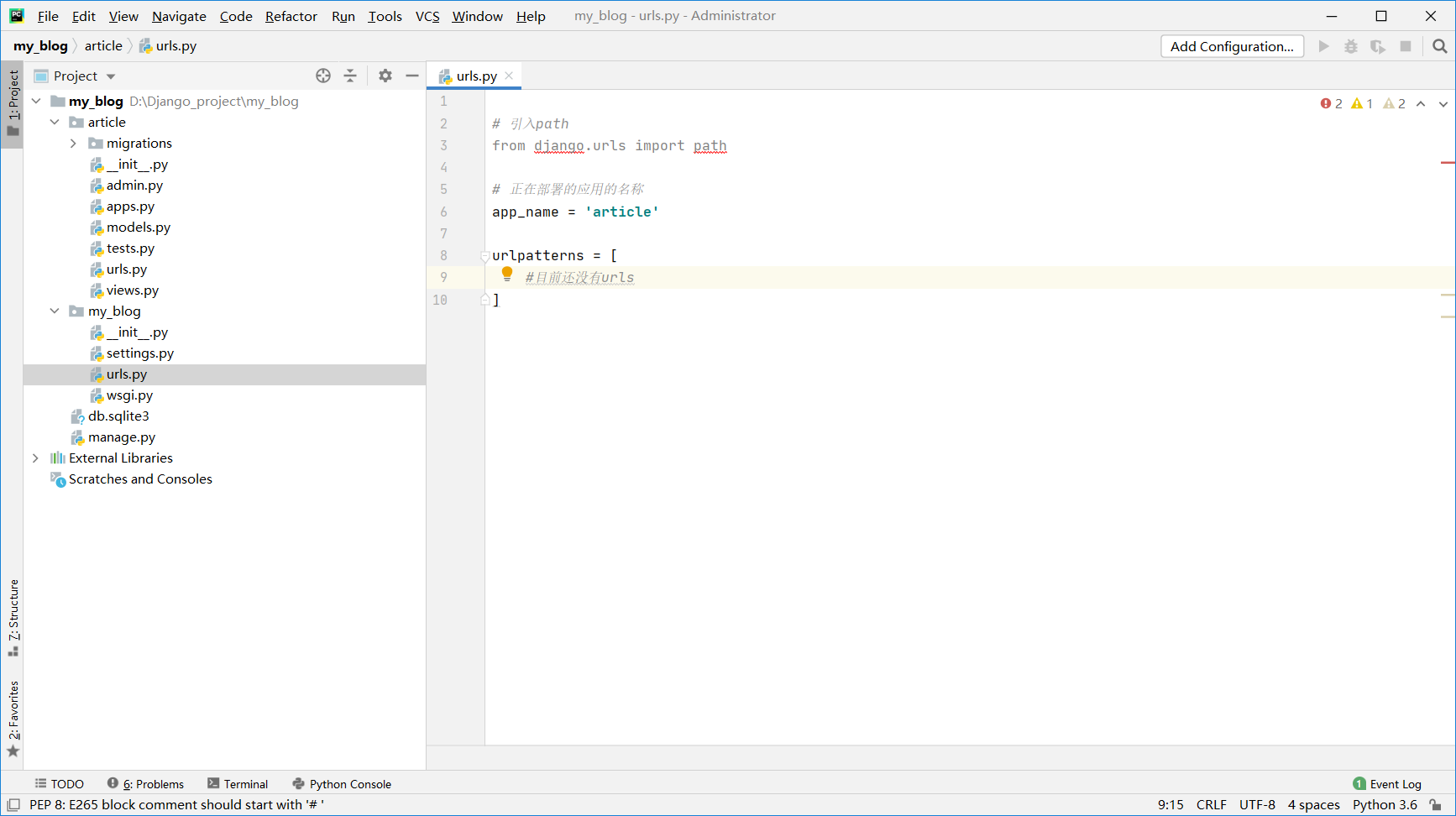
Task: Collapse the article folder
Action: pos(55,122)
